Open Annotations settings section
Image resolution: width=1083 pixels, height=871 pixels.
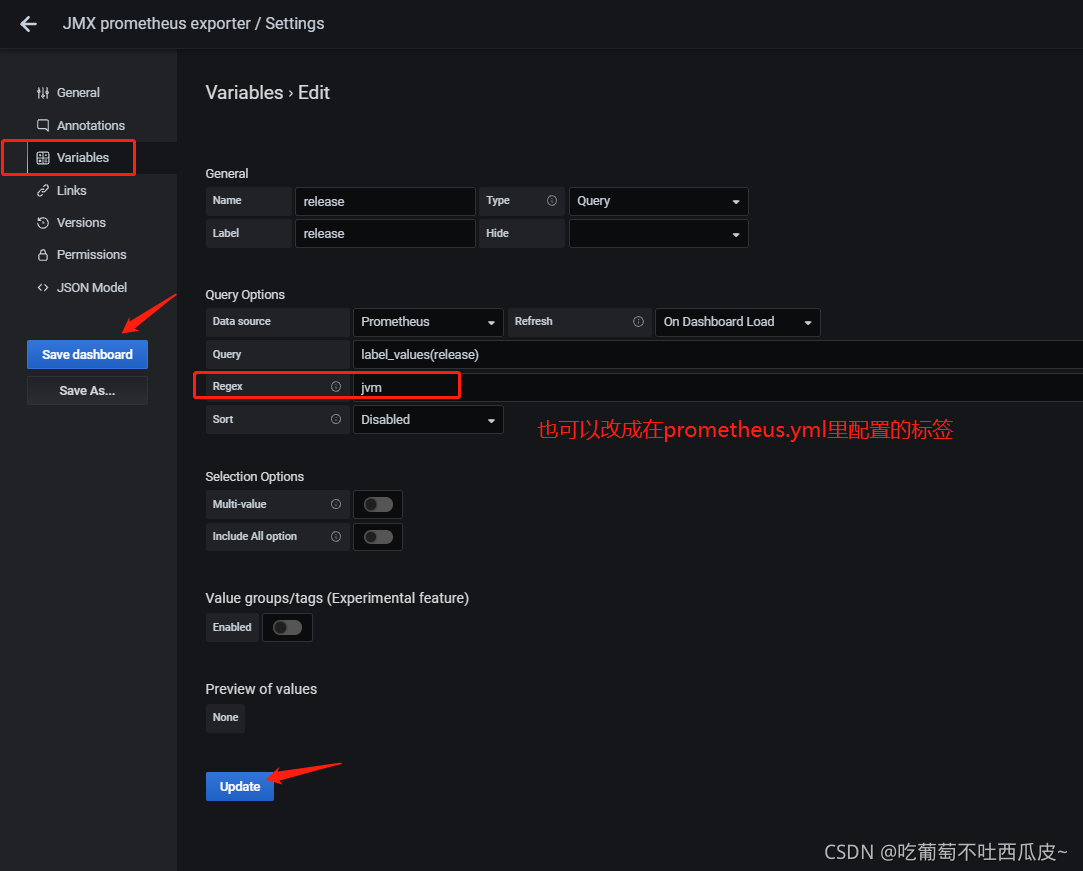pos(90,125)
